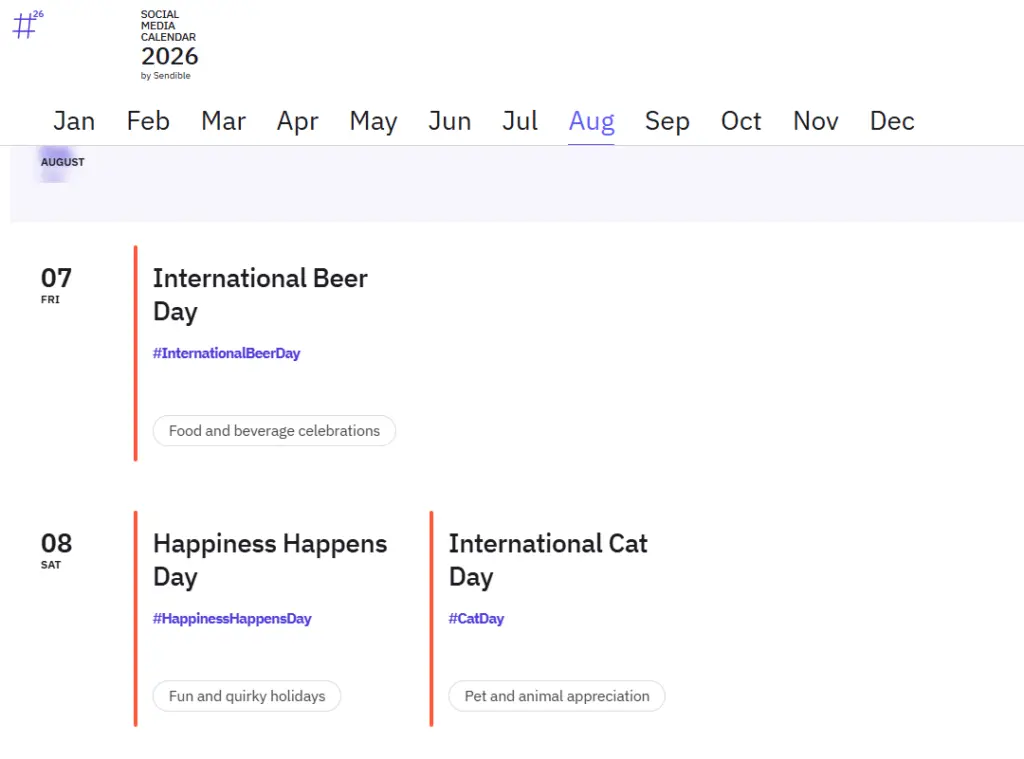This screenshot has height=759, width=1024.
Task: Select the Dec month tab
Action: click(892, 121)
